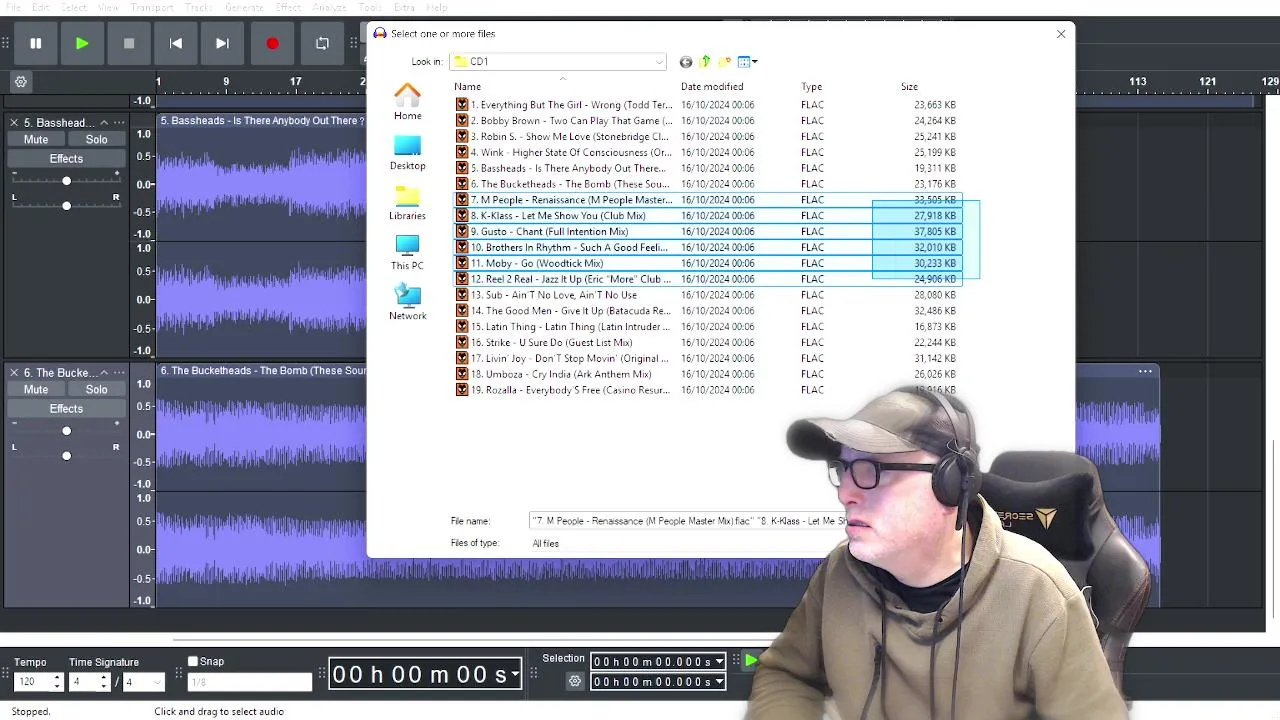Select file 3. Robin S. - Show Me Love

click(x=564, y=136)
